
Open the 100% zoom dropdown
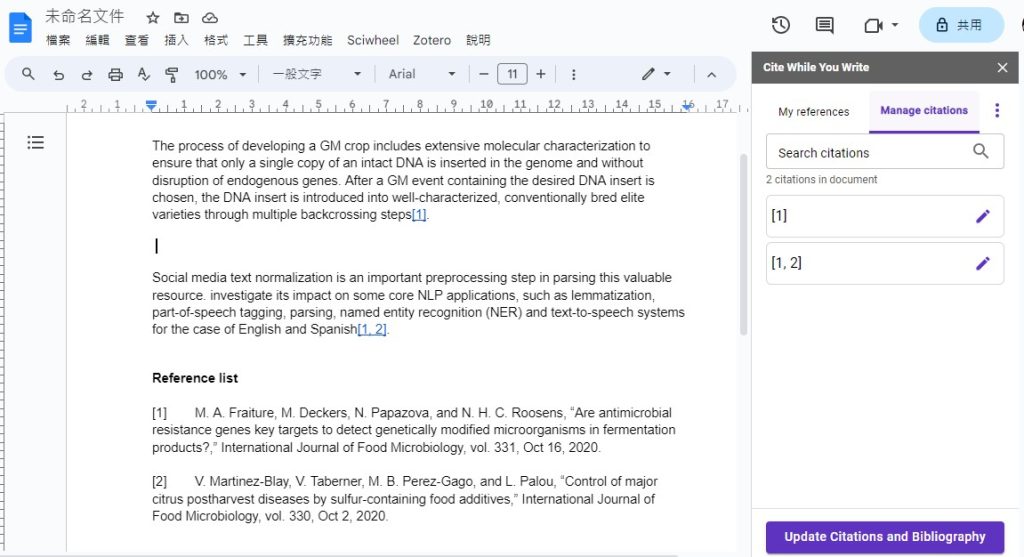click(220, 74)
